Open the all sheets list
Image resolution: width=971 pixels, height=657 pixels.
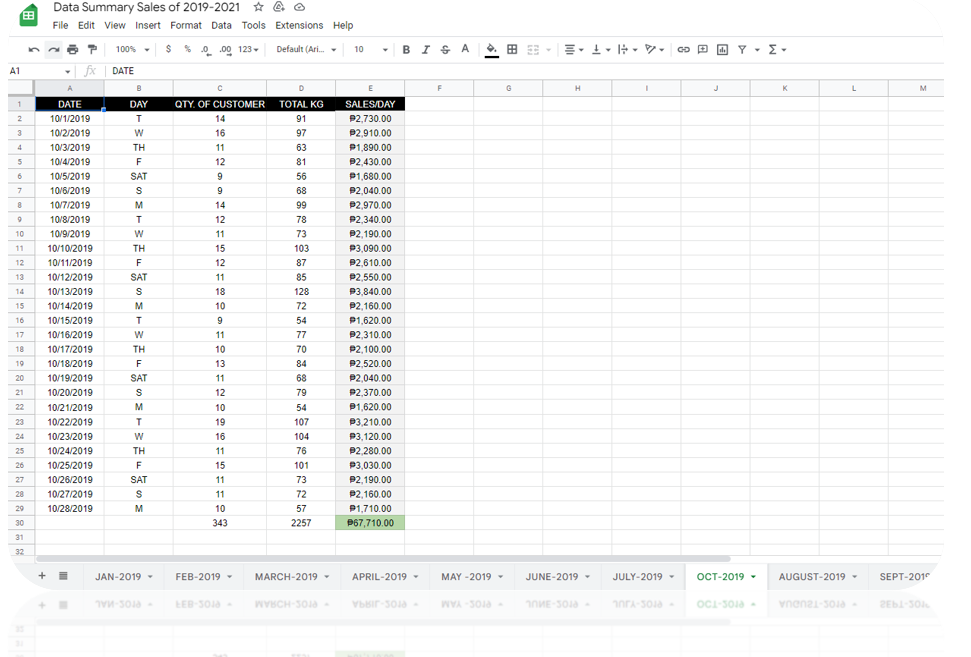pos(63,576)
